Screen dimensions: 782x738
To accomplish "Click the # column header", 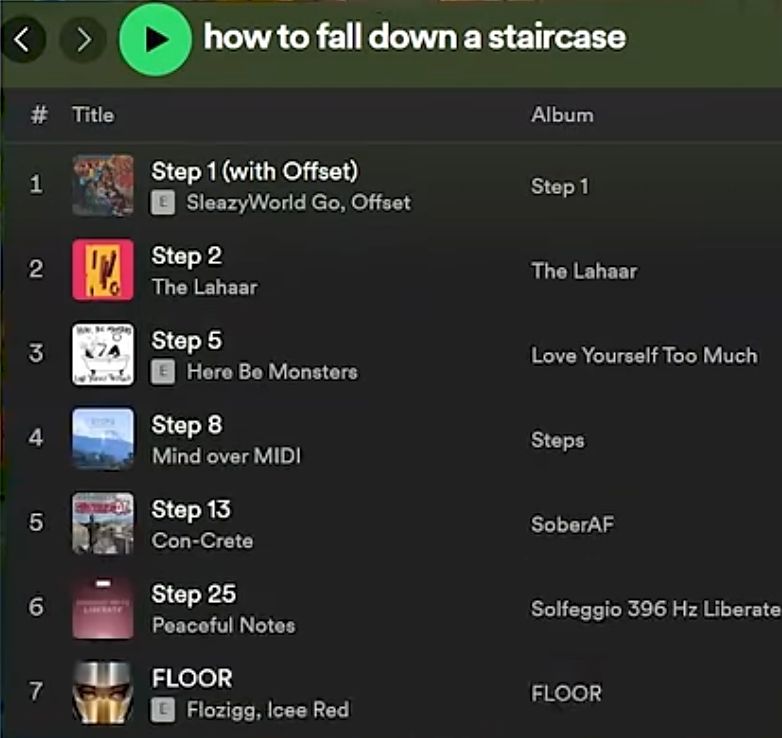I will click(x=39, y=115).
